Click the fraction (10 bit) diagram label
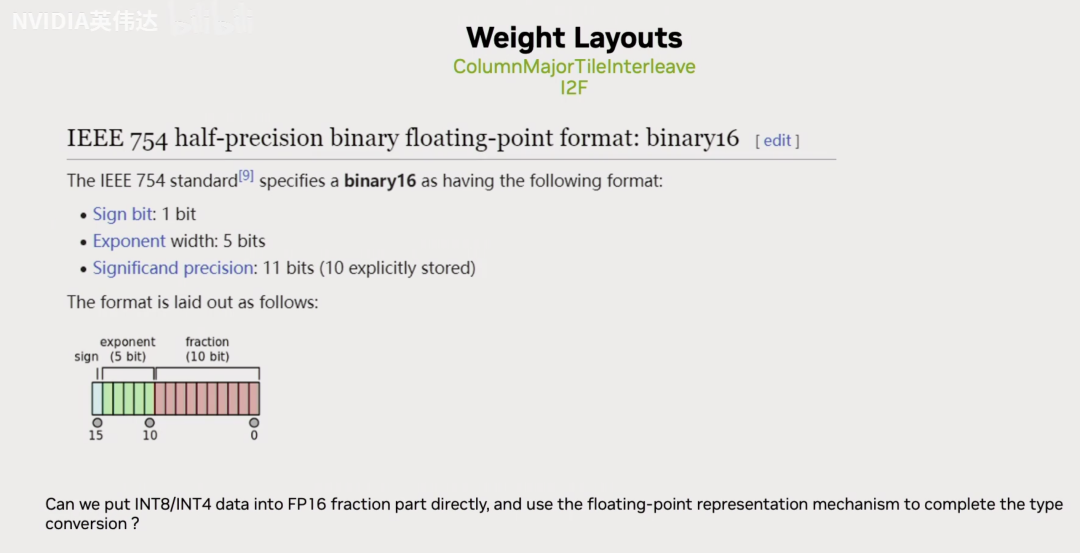Image resolution: width=1080 pixels, height=553 pixels. [207, 349]
